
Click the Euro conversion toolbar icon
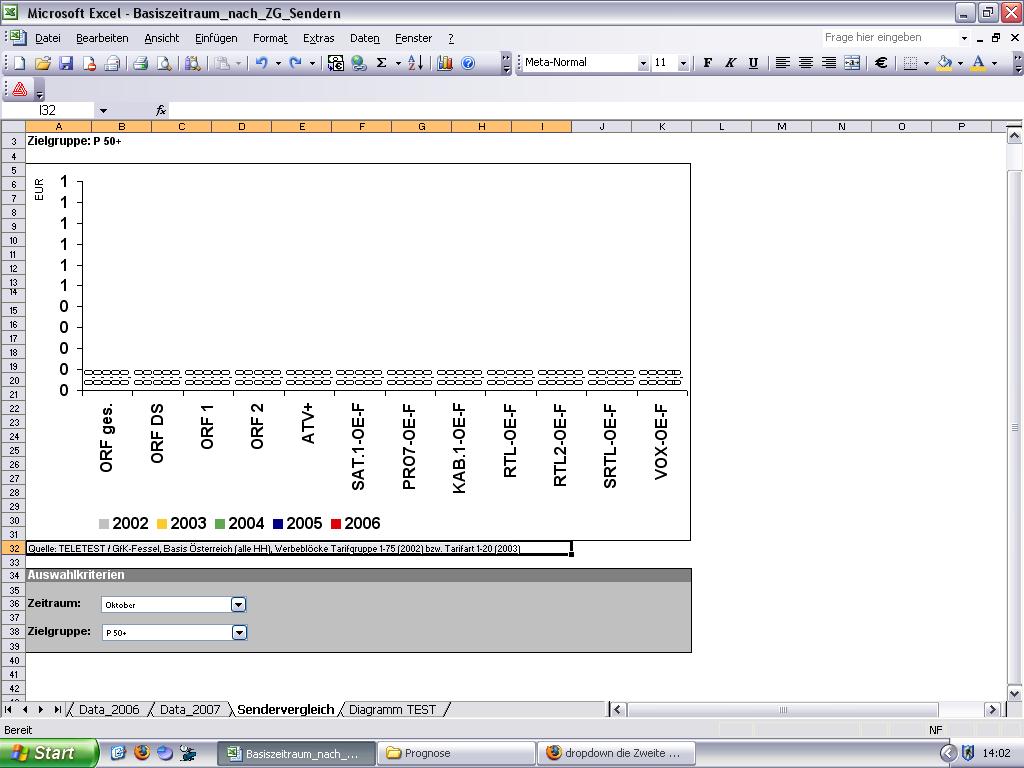click(x=336, y=63)
